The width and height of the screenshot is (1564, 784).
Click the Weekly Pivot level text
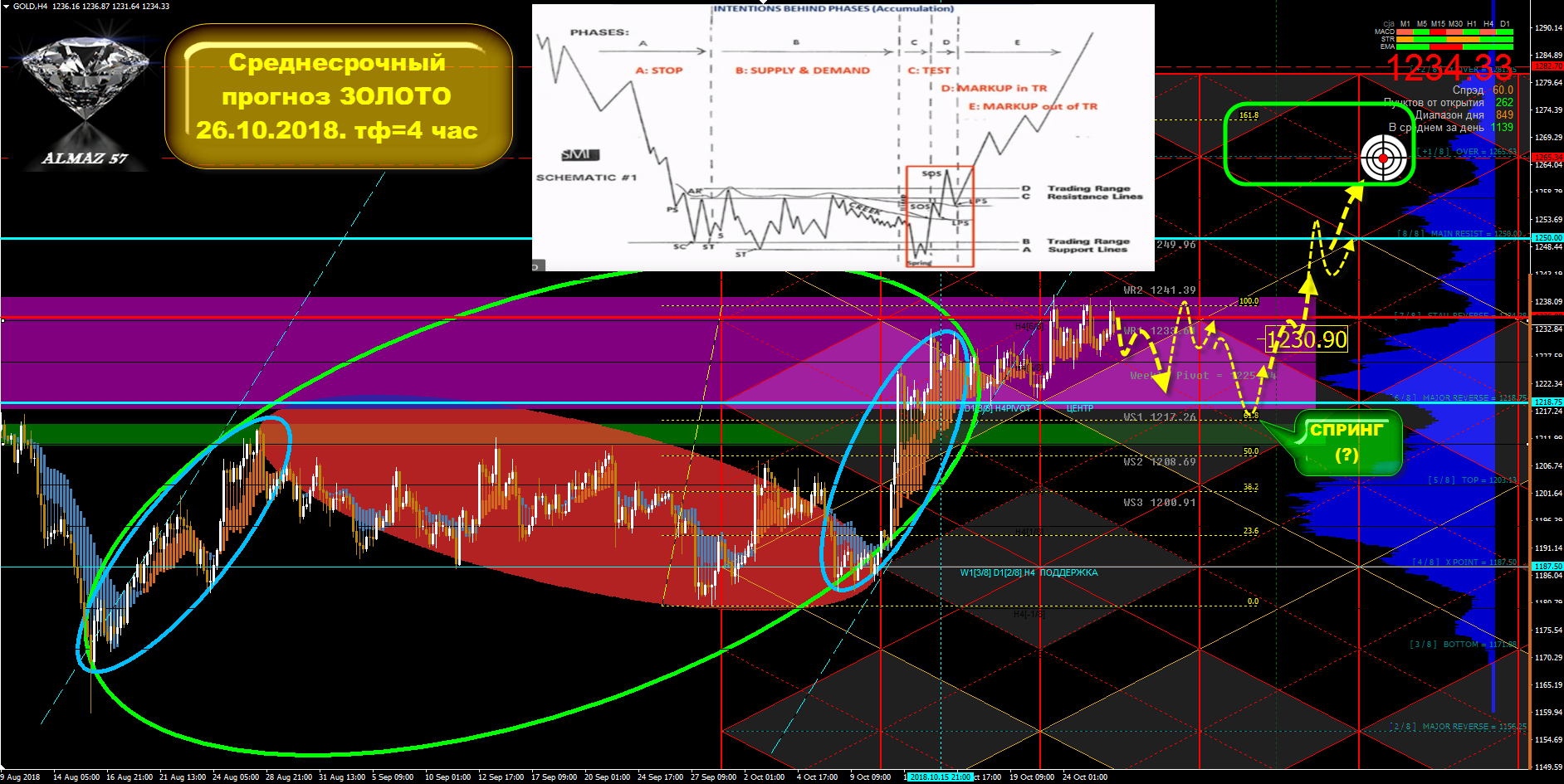(1202, 376)
